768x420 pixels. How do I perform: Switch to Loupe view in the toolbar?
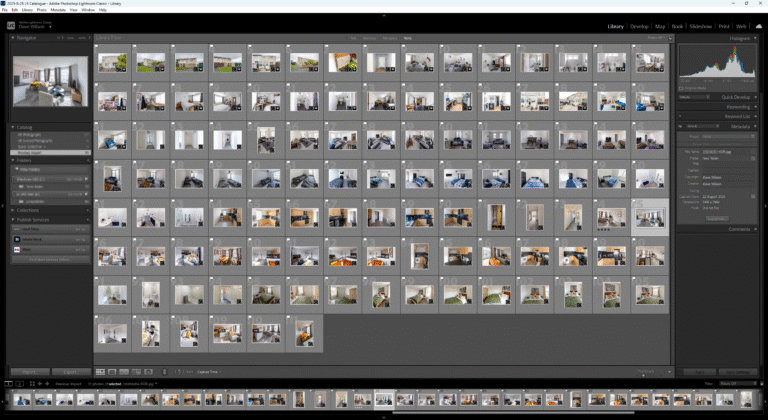(x=112, y=372)
